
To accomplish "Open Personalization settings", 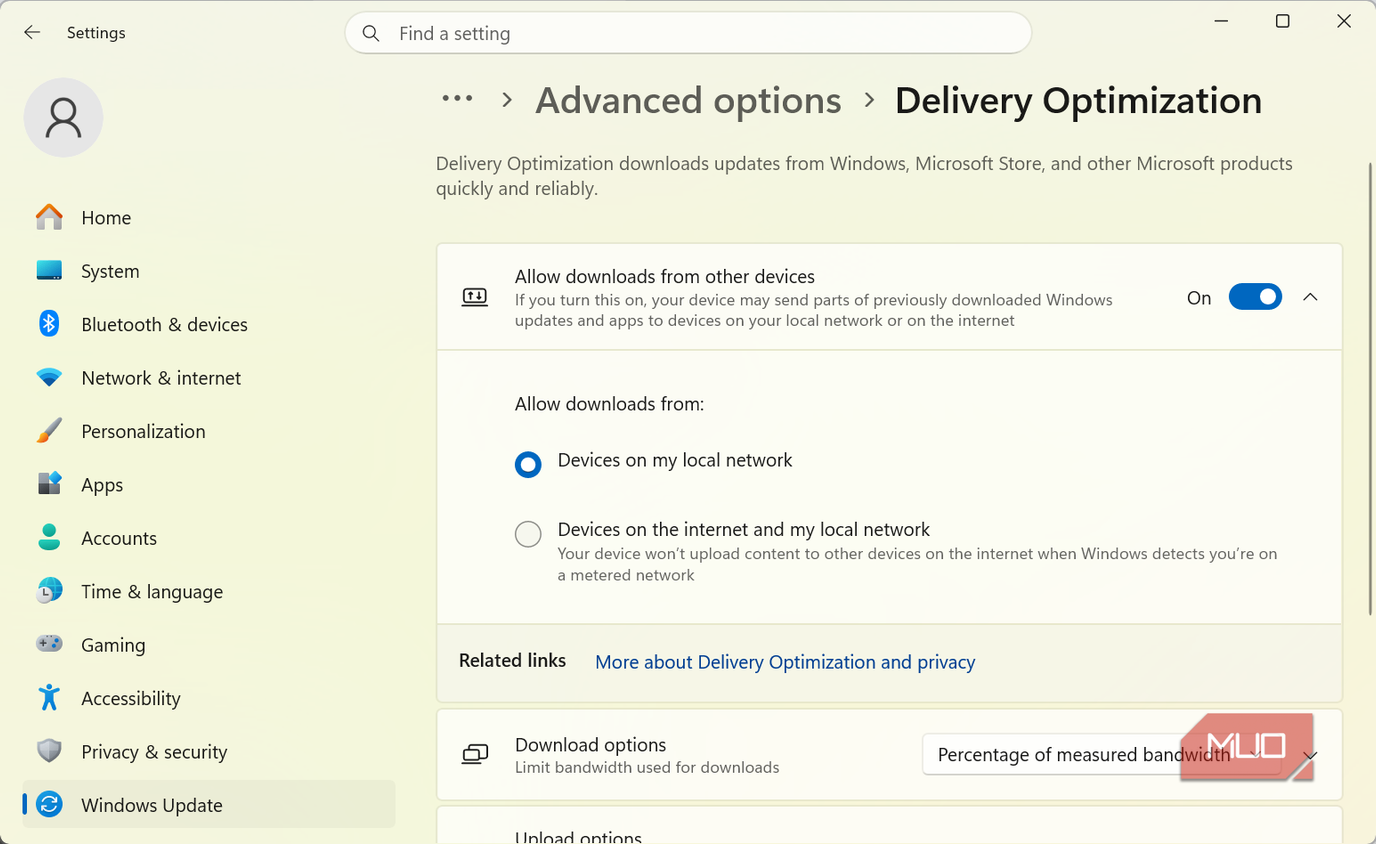I will click(x=209, y=431).
